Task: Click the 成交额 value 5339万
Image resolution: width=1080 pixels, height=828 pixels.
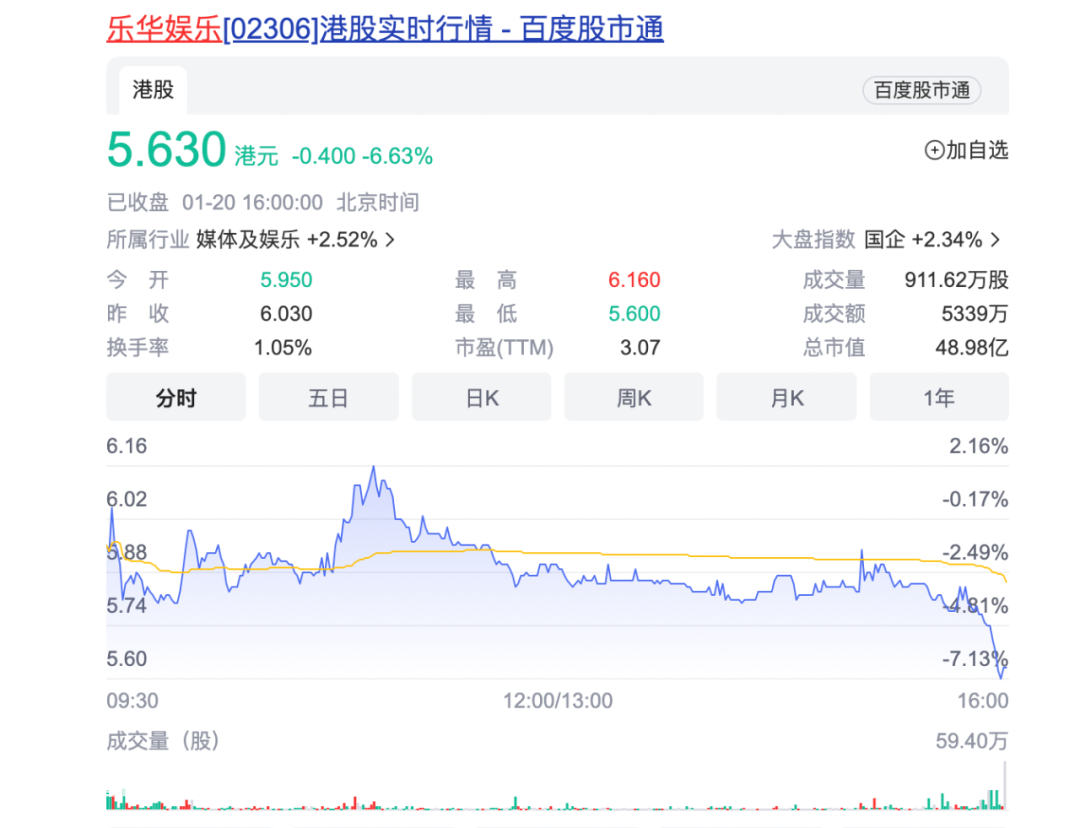Action: (x=975, y=313)
